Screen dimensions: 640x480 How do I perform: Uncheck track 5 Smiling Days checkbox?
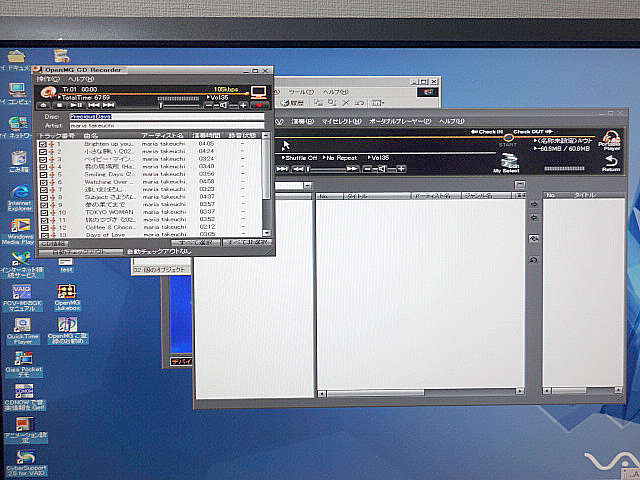pyautogui.click(x=43, y=174)
